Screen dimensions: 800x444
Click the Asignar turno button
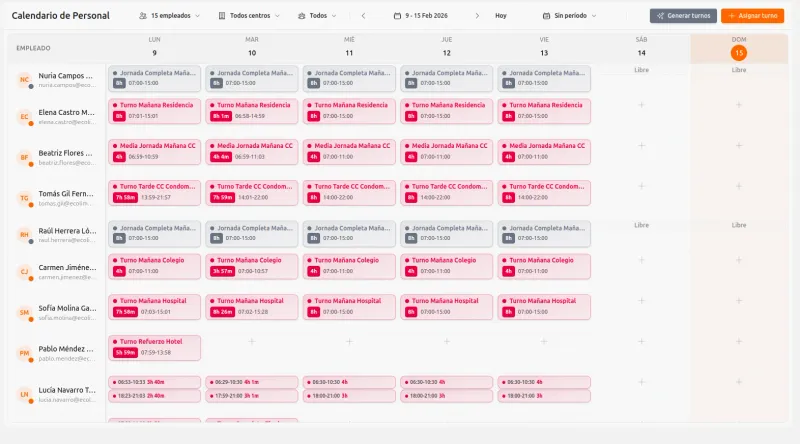pos(753,16)
